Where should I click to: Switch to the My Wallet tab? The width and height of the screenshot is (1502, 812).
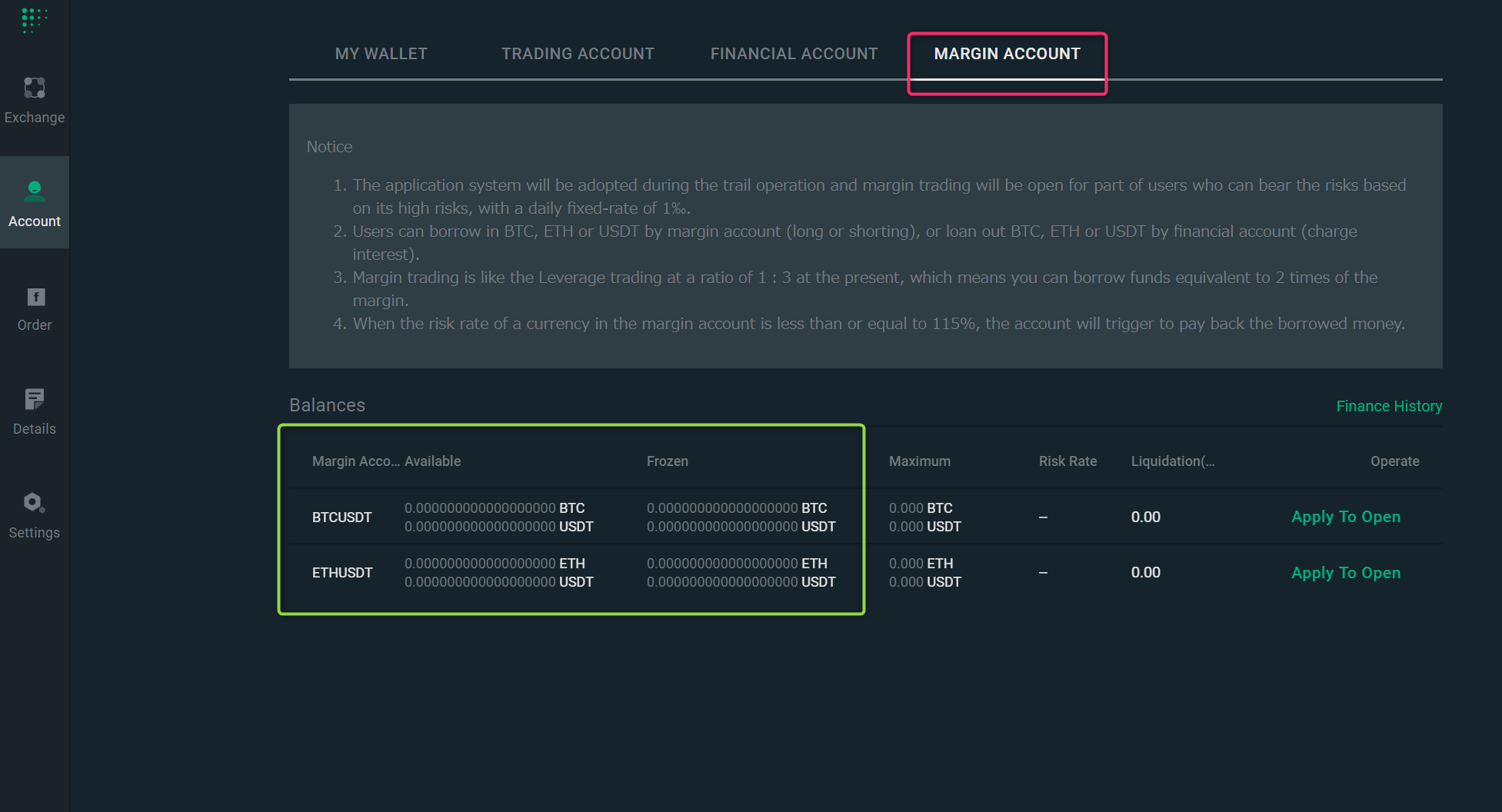coord(381,54)
